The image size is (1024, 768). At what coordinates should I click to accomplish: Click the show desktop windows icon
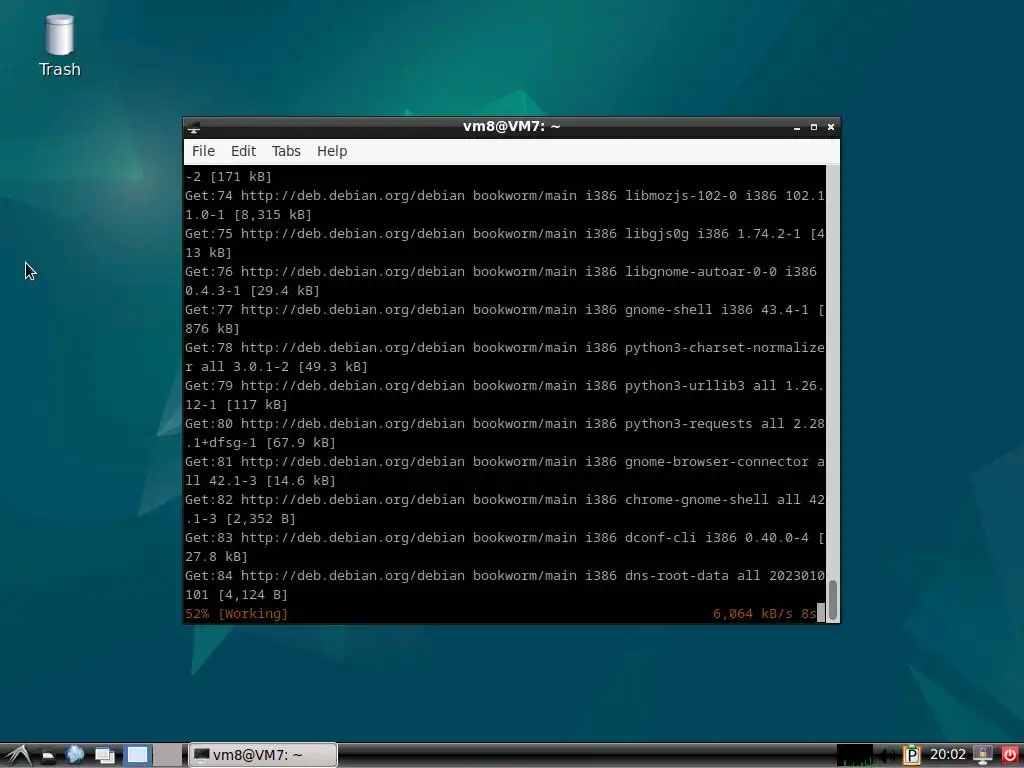coord(105,756)
